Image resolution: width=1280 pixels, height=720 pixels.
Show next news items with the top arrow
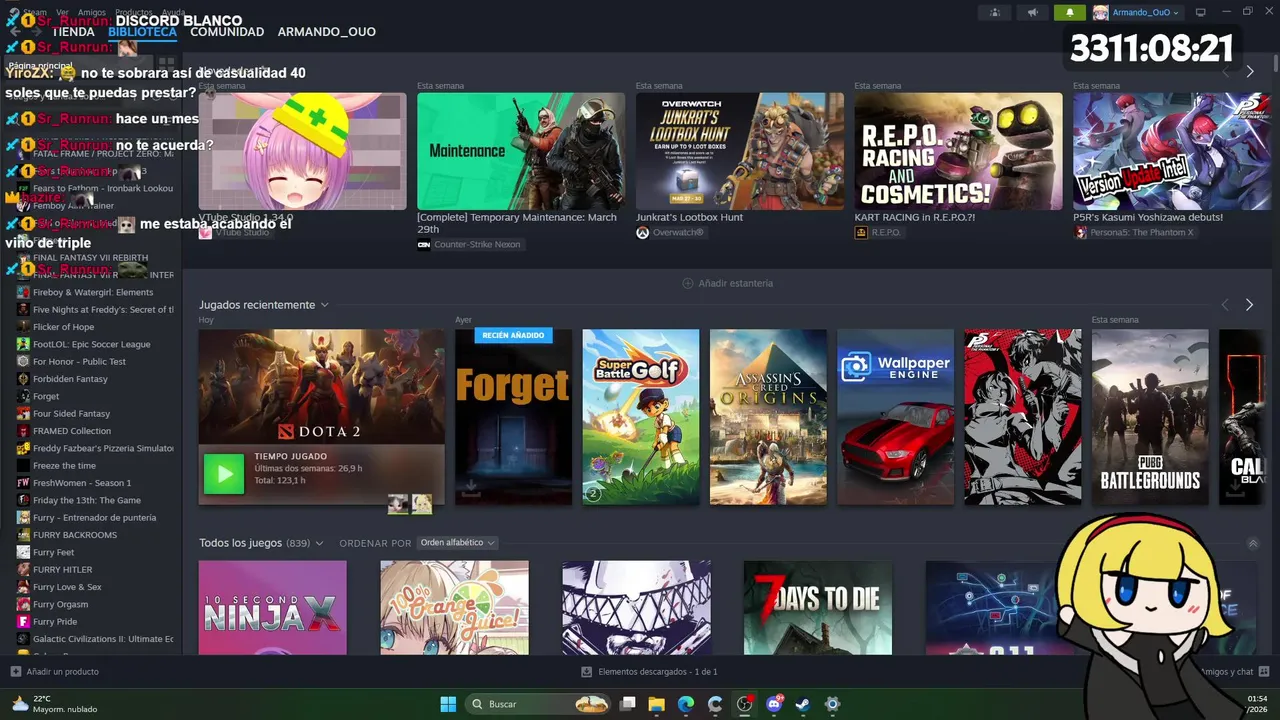coord(1249,72)
